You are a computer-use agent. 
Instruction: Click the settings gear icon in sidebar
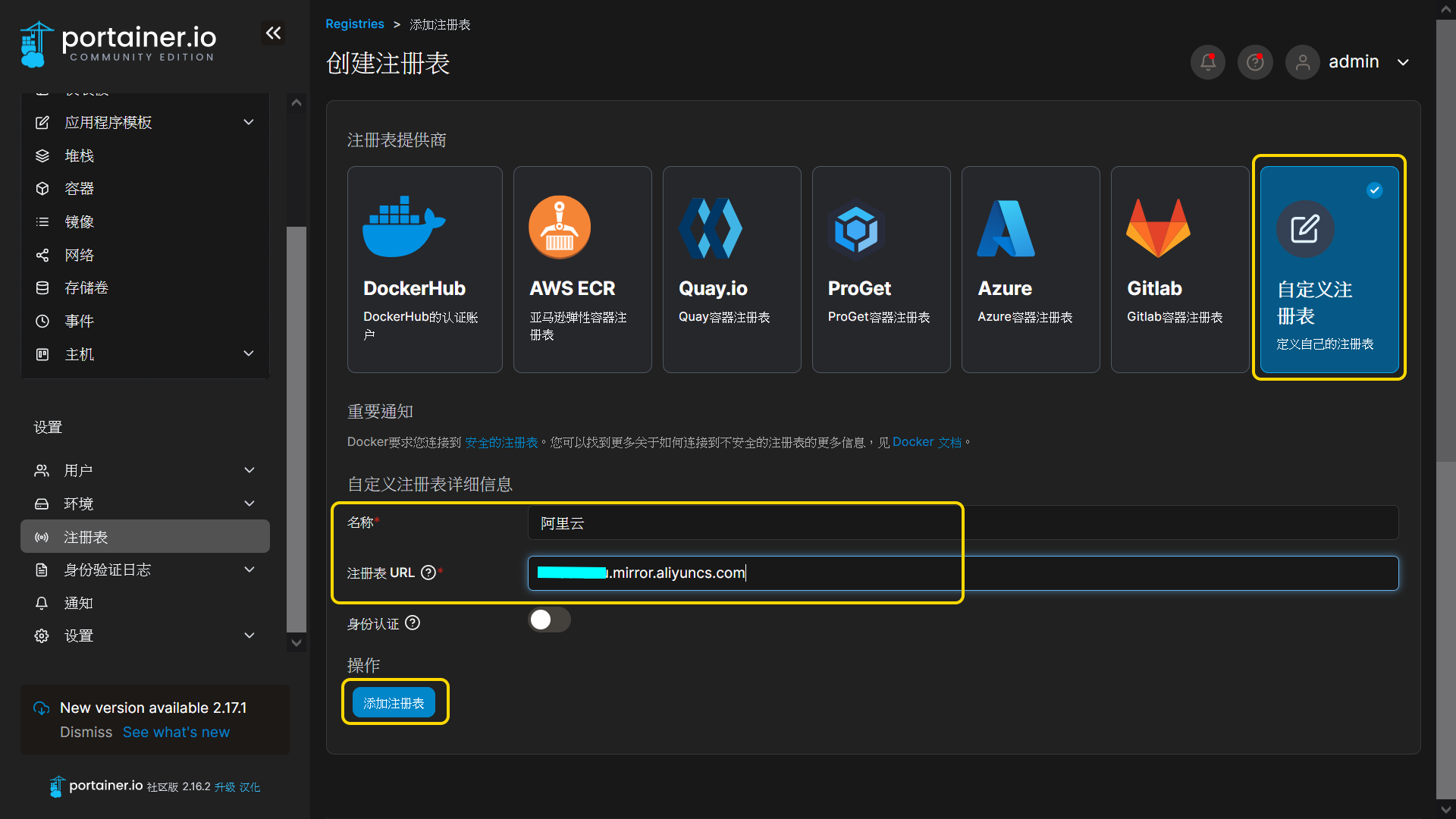tap(42, 635)
